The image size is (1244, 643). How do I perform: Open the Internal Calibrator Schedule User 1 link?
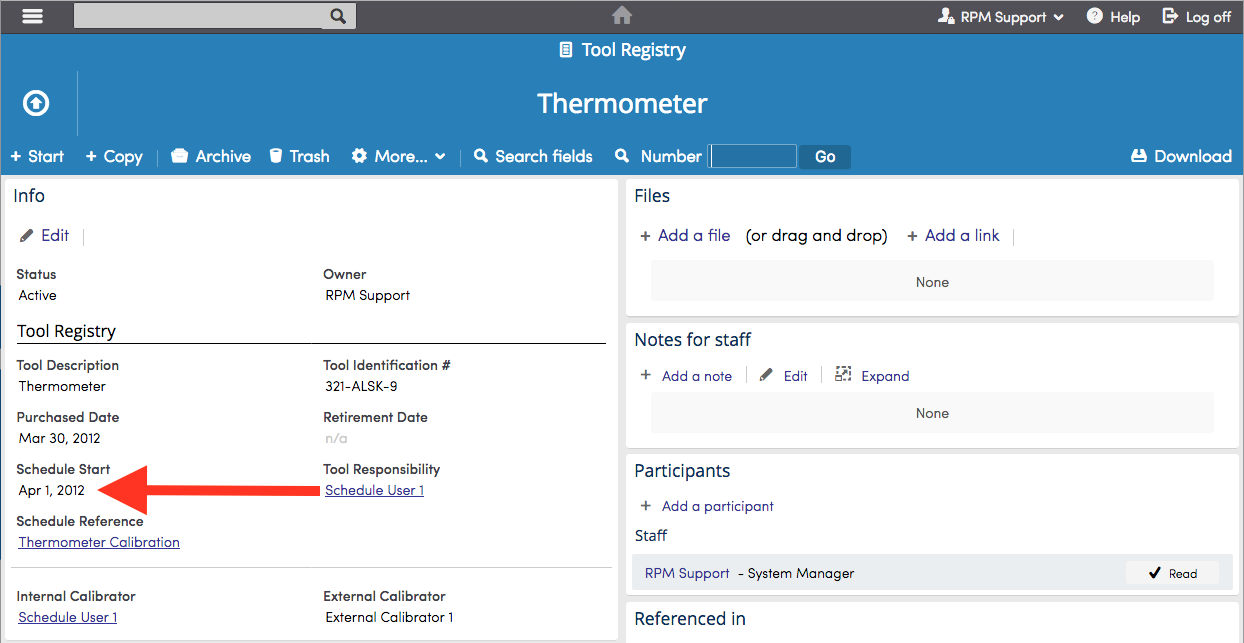click(67, 617)
